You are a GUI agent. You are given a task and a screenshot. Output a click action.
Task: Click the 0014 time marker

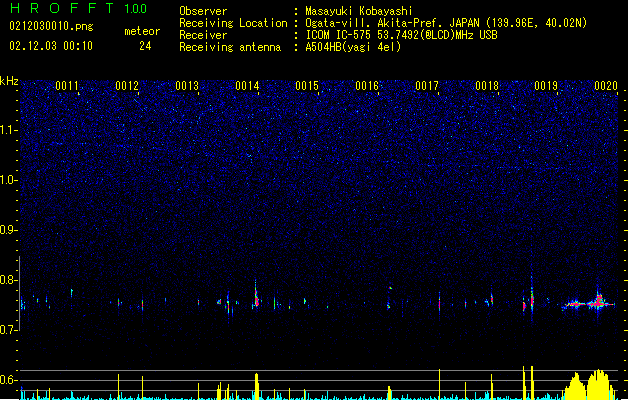tap(247, 86)
